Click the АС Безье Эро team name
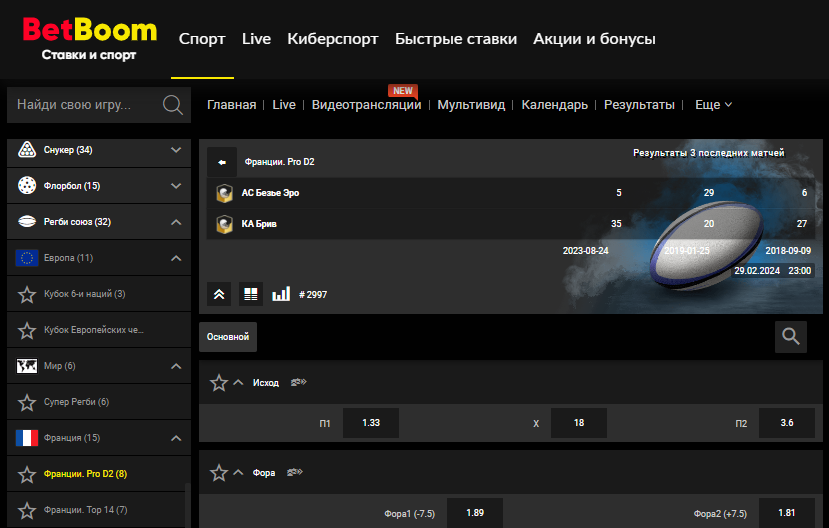Screen dimensions: 829x528 (x=270, y=193)
